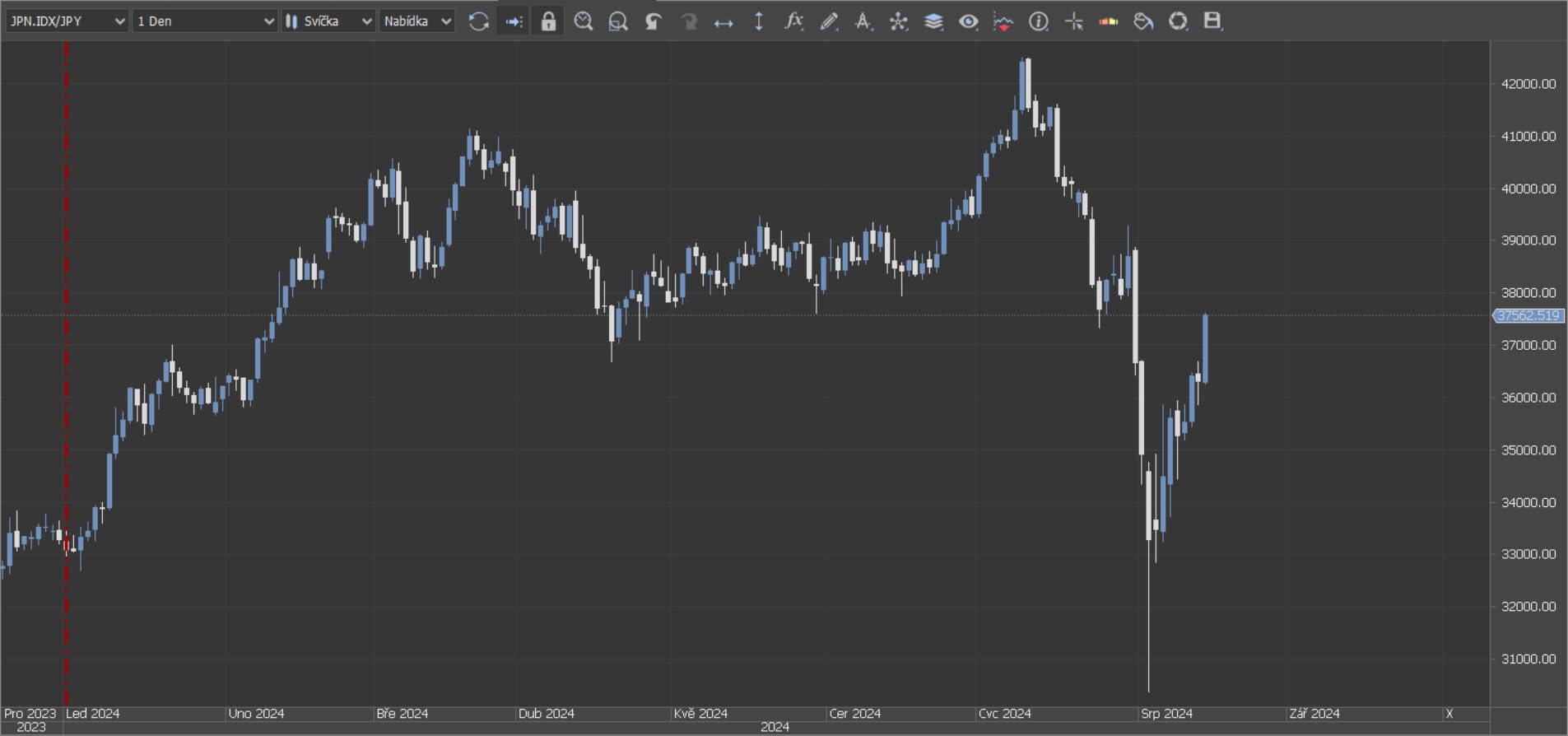This screenshot has width=1568, height=736.
Task: Open the fx indicators menu
Action: 793,21
